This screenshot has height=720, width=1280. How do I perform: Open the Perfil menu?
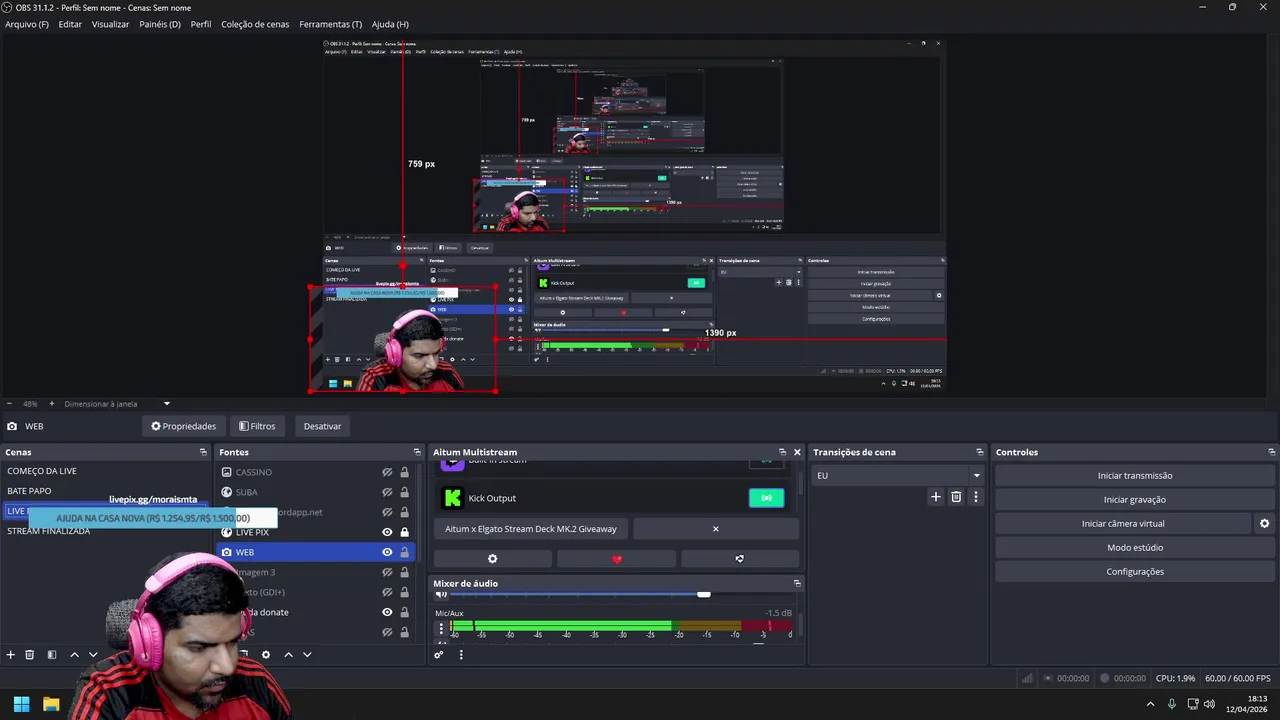201,24
